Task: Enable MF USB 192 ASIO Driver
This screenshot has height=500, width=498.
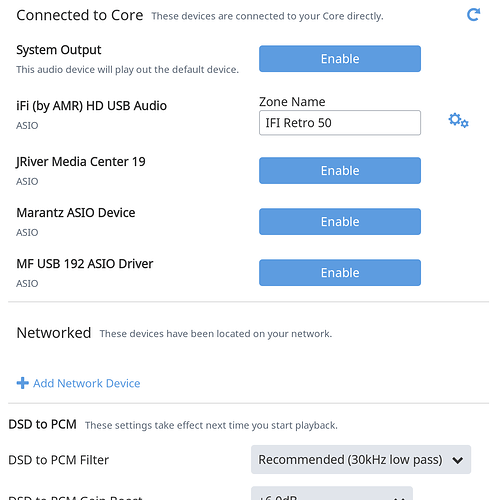Action: coord(340,273)
